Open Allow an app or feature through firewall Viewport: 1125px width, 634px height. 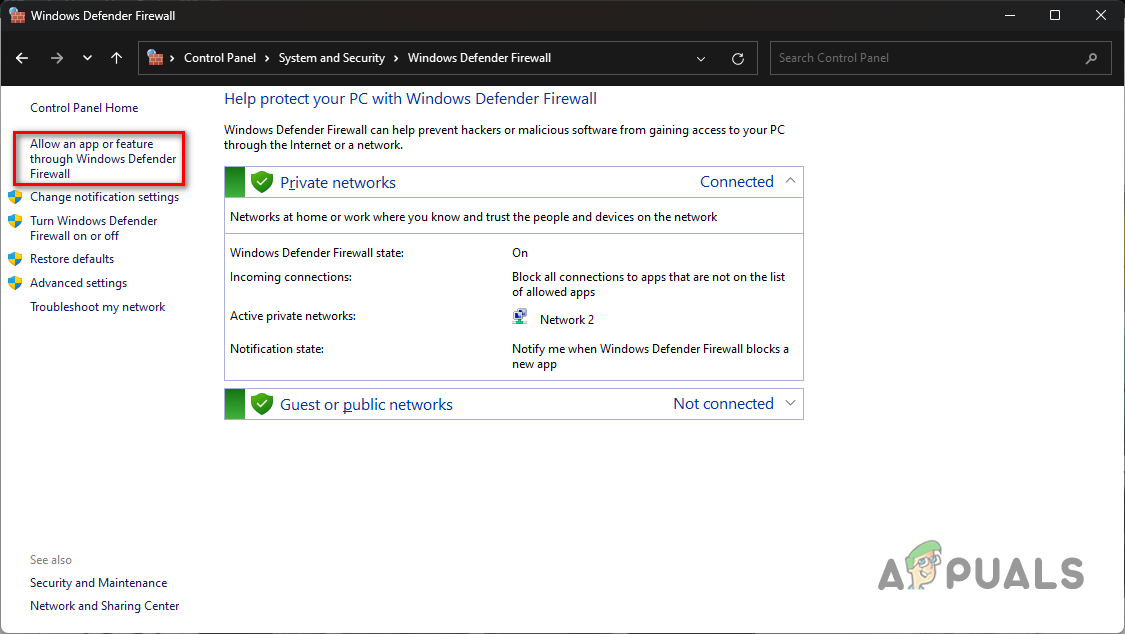[103, 158]
